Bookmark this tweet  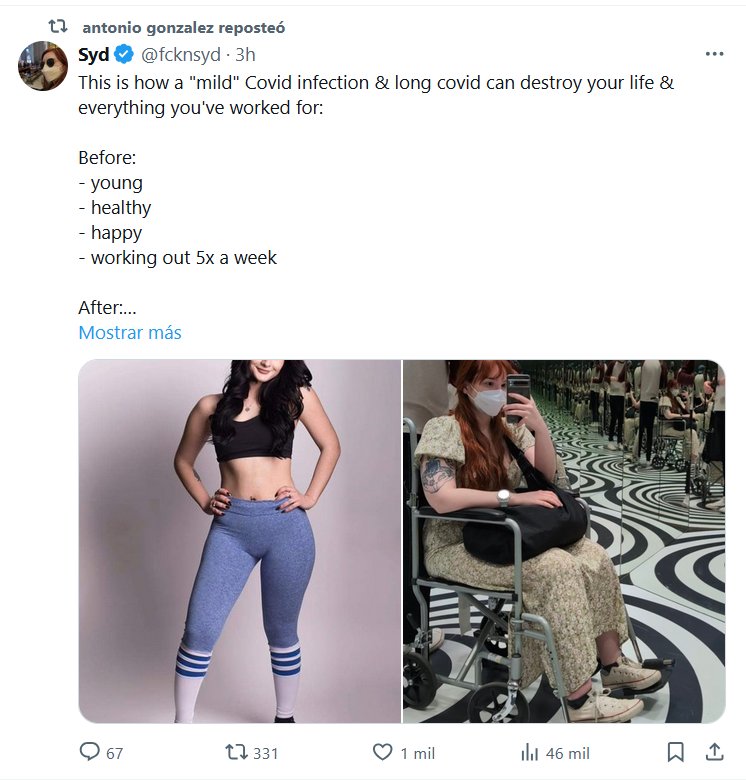coord(675,752)
